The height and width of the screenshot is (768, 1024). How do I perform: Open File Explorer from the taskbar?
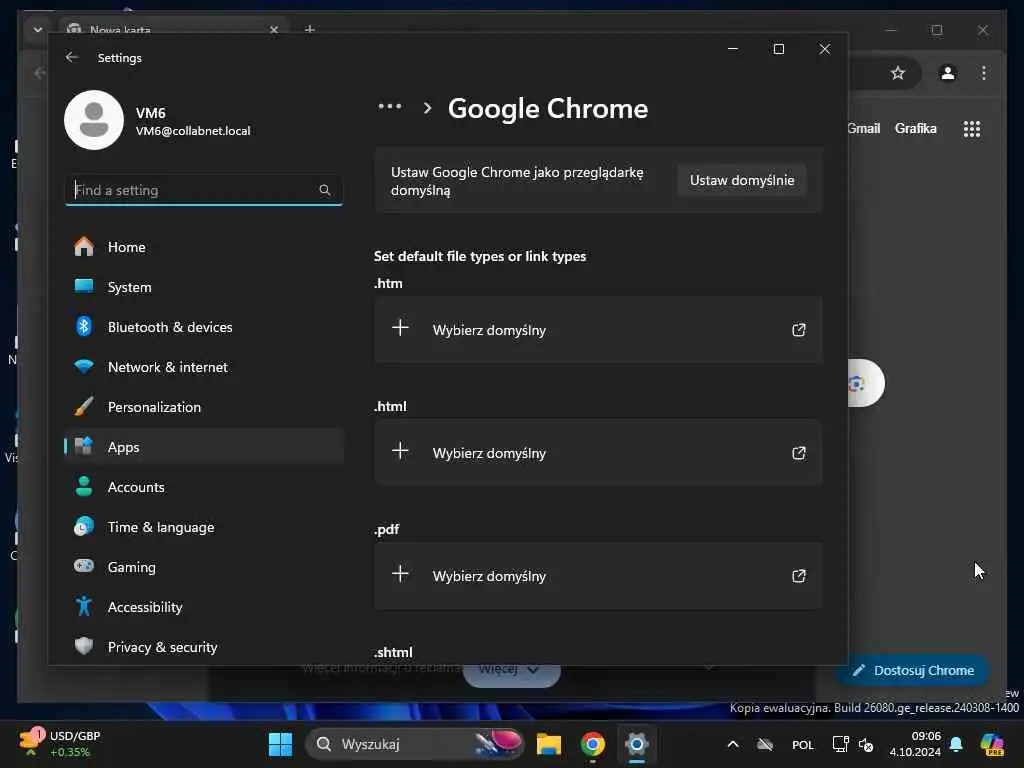[x=549, y=744]
